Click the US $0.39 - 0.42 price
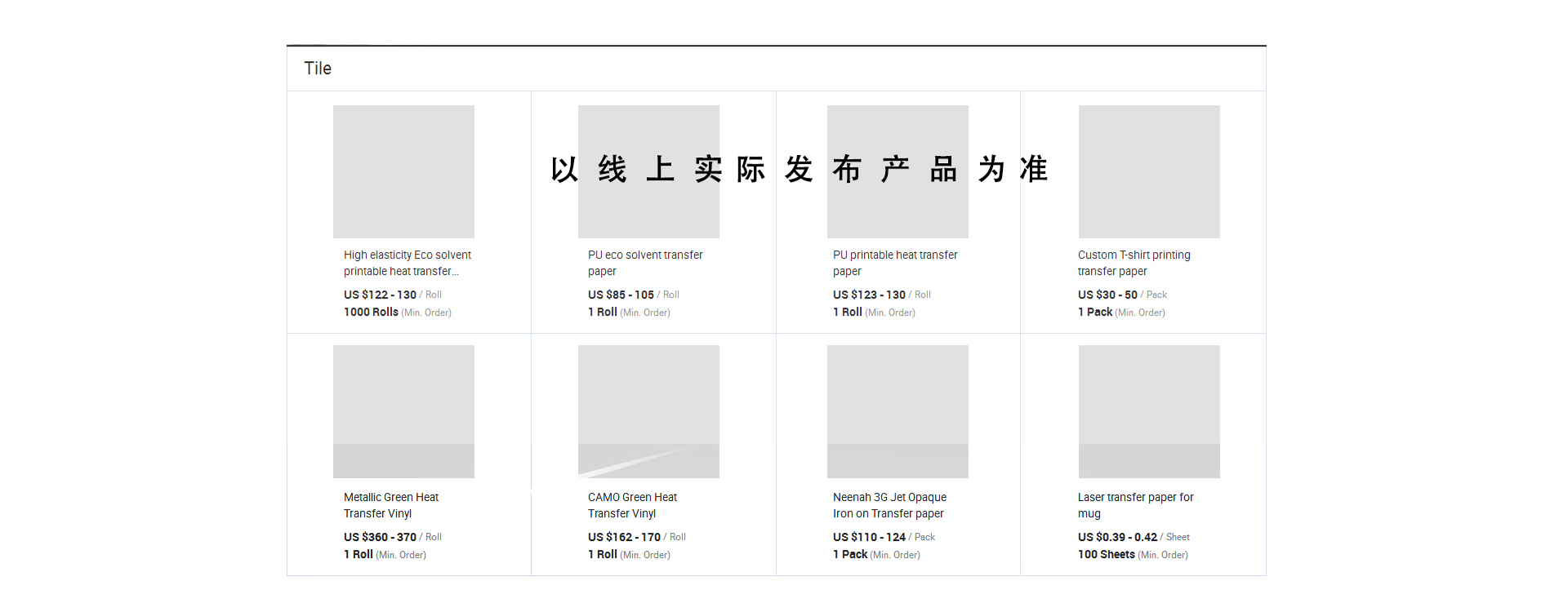Image resolution: width=1568 pixels, height=612 pixels. [x=1117, y=537]
